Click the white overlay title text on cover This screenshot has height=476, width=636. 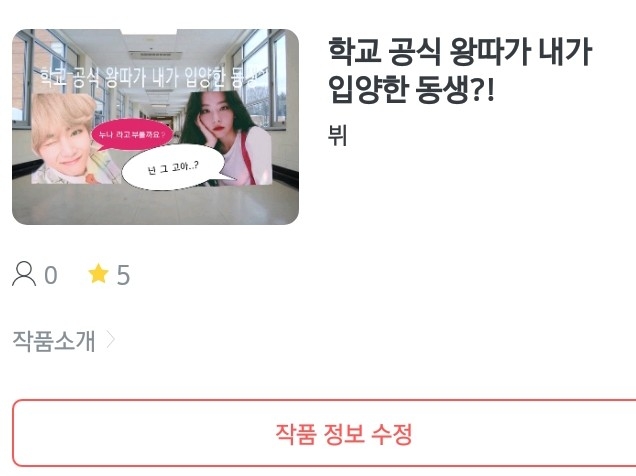(150, 78)
